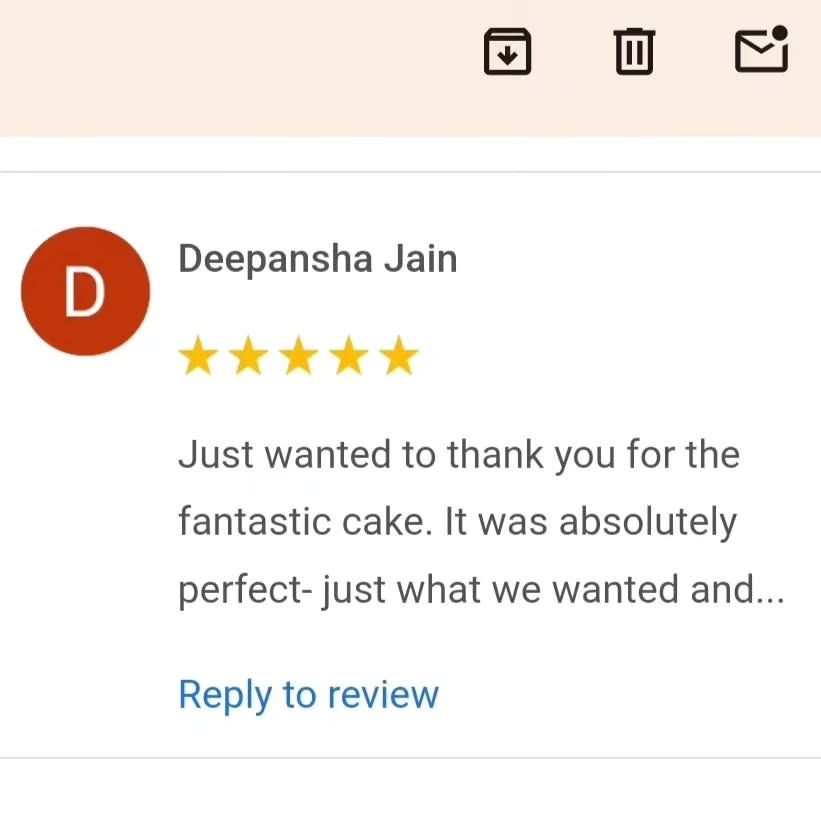The width and height of the screenshot is (821, 821).
Task: Select the second star in the rating
Action: click(249, 356)
